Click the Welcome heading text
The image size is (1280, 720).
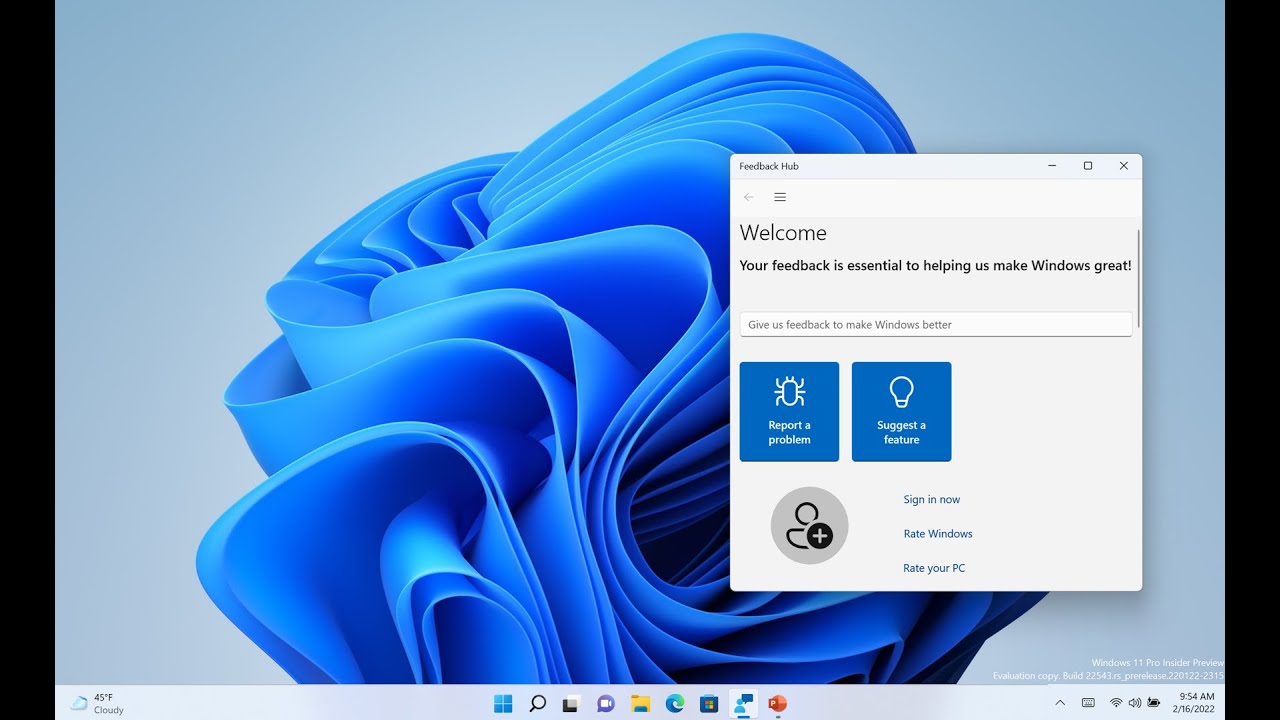click(783, 233)
